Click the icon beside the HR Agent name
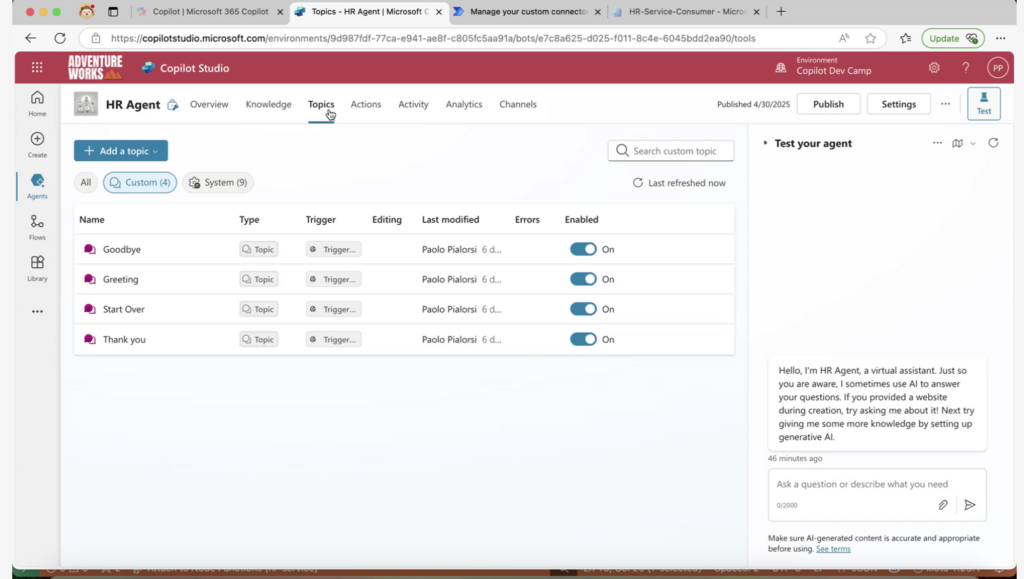This screenshot has height=579, width=1024. (x=172, y=104)
